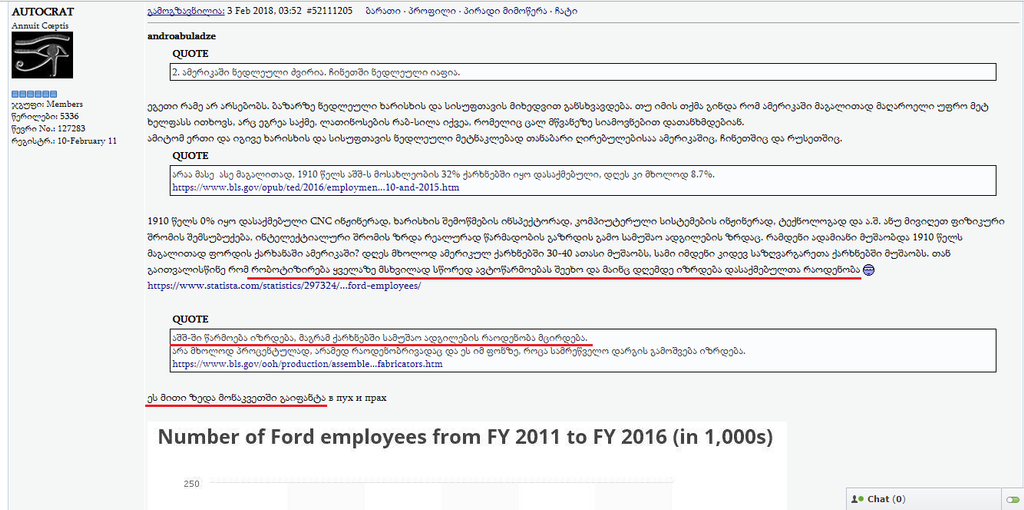Open AUTOCRAT's Eye of Horus avatar
Image resolution: width=1024 pixels, height=510 pixels.
point(42,56)
